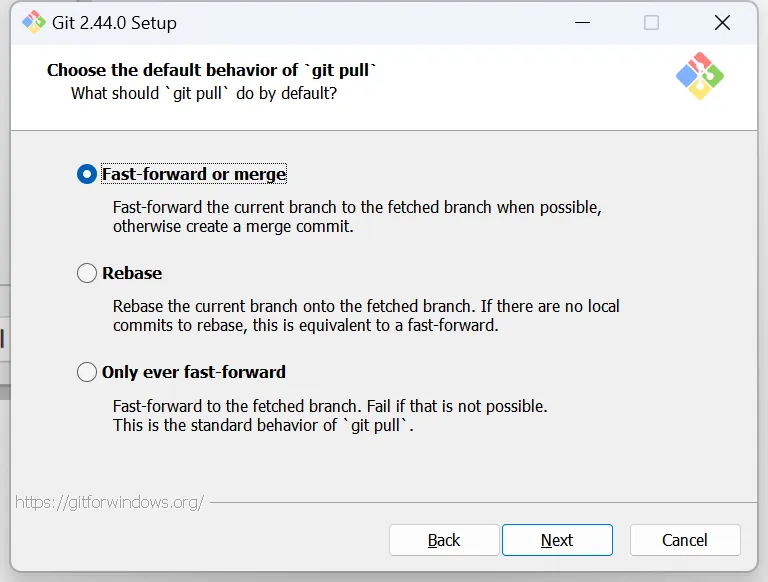Image resolution: width=768 pixels, height=582 pixels.
Task: Go to the previous step with Back
Action: pyautogui.click(x=444, y=540)
